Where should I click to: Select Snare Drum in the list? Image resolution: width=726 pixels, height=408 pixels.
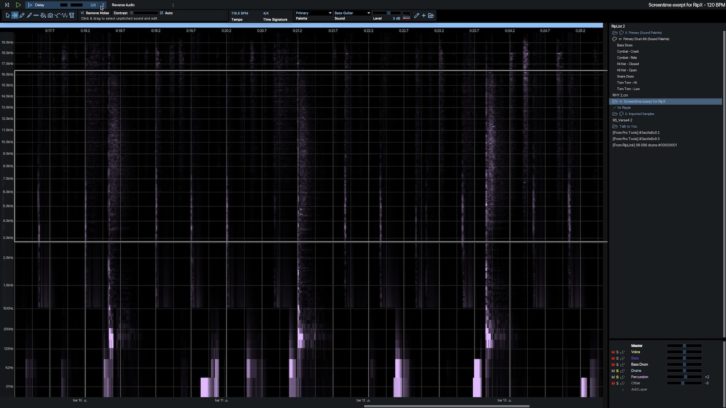[626, 76]
